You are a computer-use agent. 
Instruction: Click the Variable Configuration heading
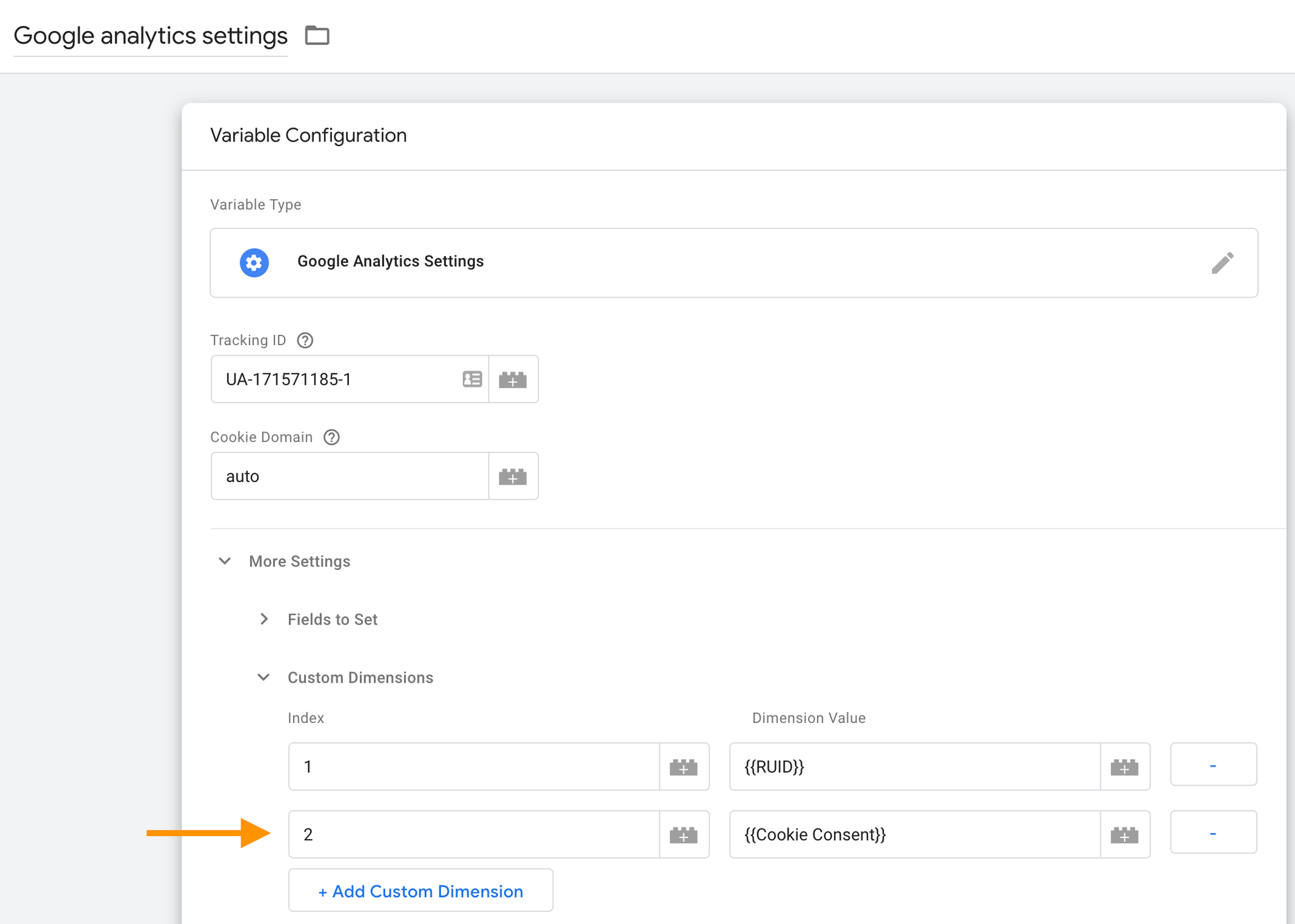(x=309, y=135)
